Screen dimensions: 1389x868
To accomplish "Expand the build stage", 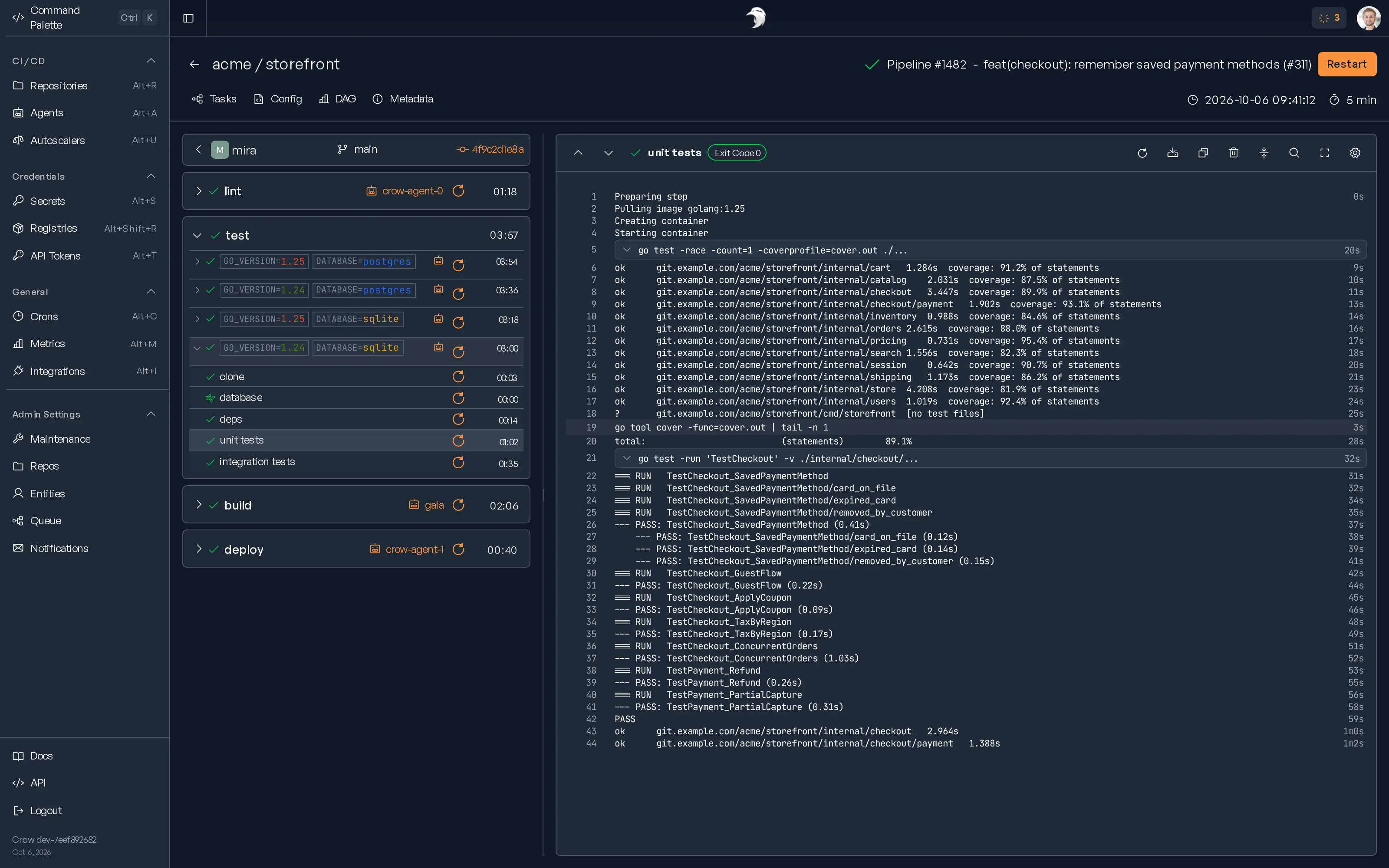I will (x=199, y=505).
